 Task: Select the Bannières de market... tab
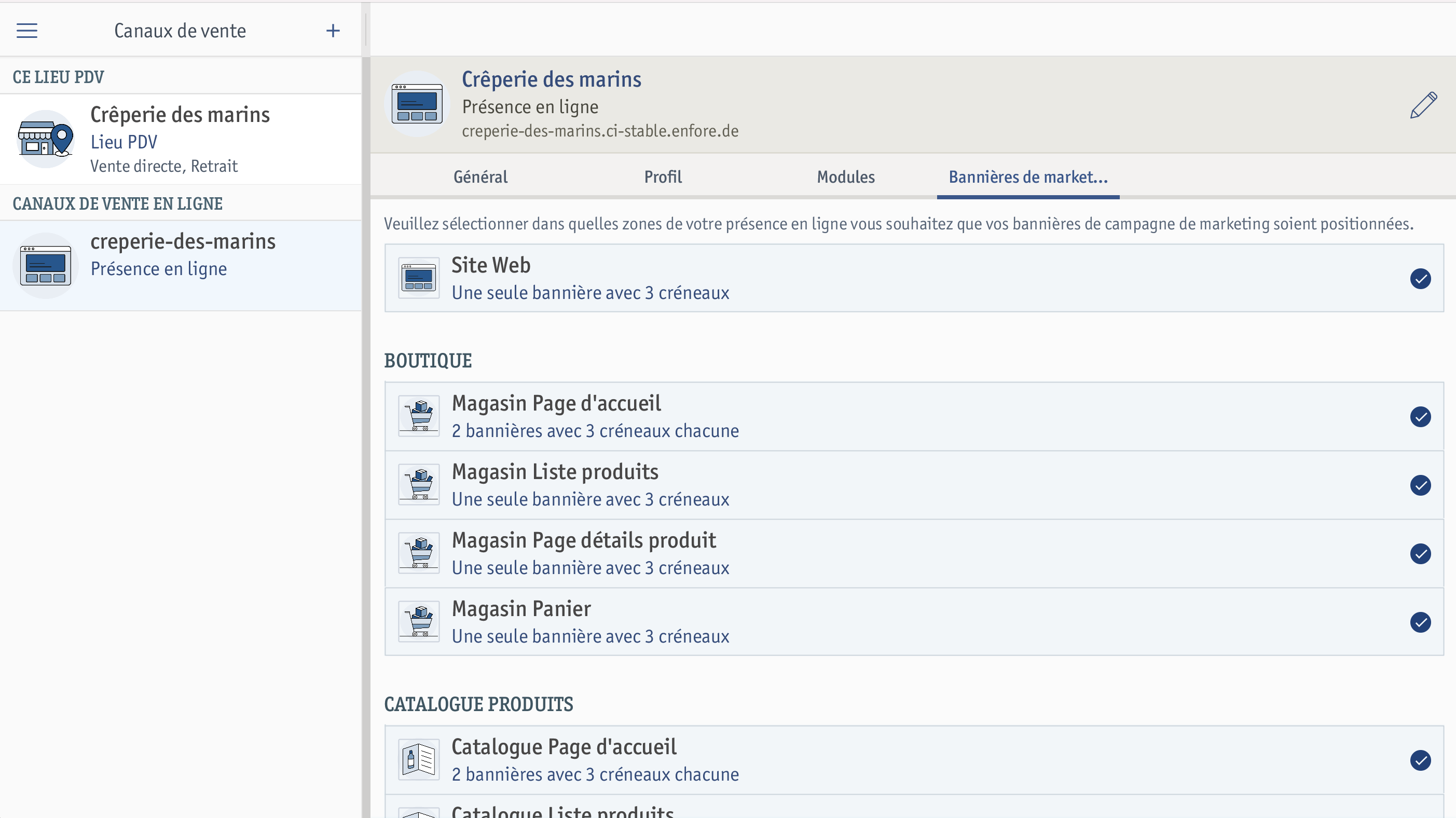click(x=1028, y=177)
